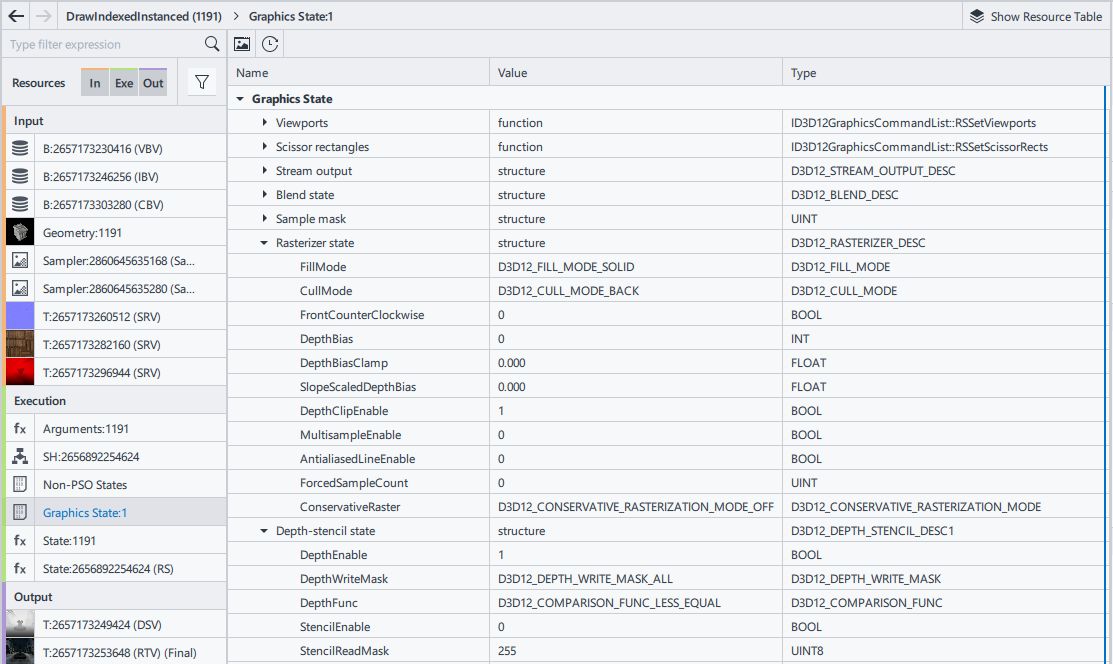Click the Value column header

pos(513,73)
